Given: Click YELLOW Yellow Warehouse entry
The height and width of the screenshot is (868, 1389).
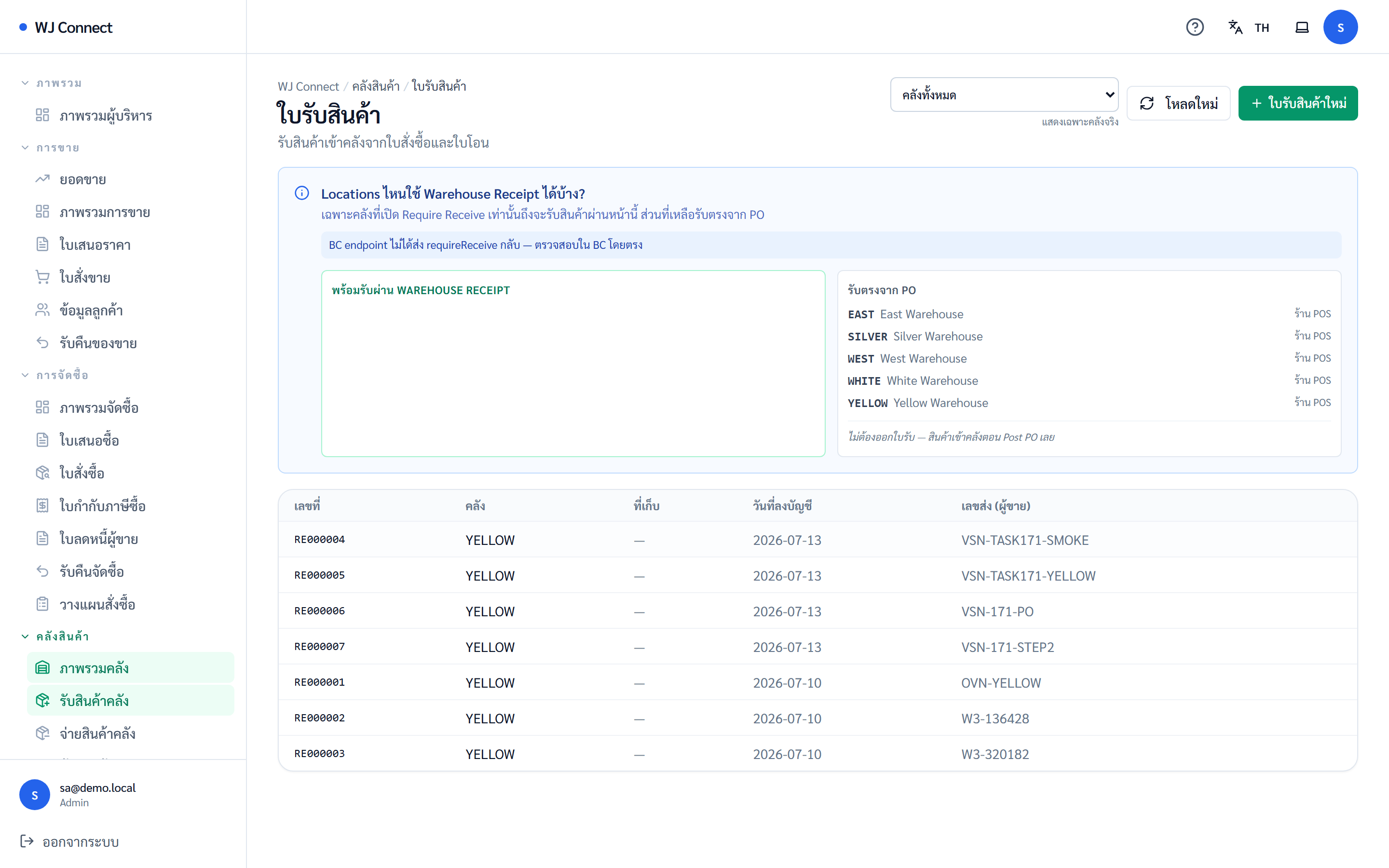Looking at the screenshot, I should [x=1089, y=403].
